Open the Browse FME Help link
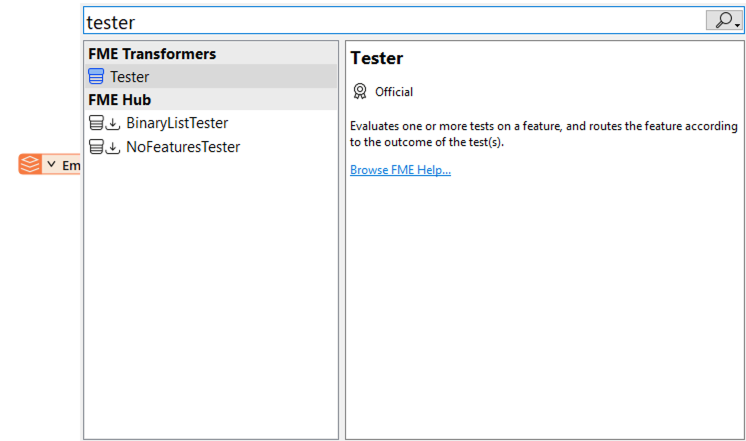The width and height of the screenshot is (746, 441). pyautogui.click(x=400, y=170)
